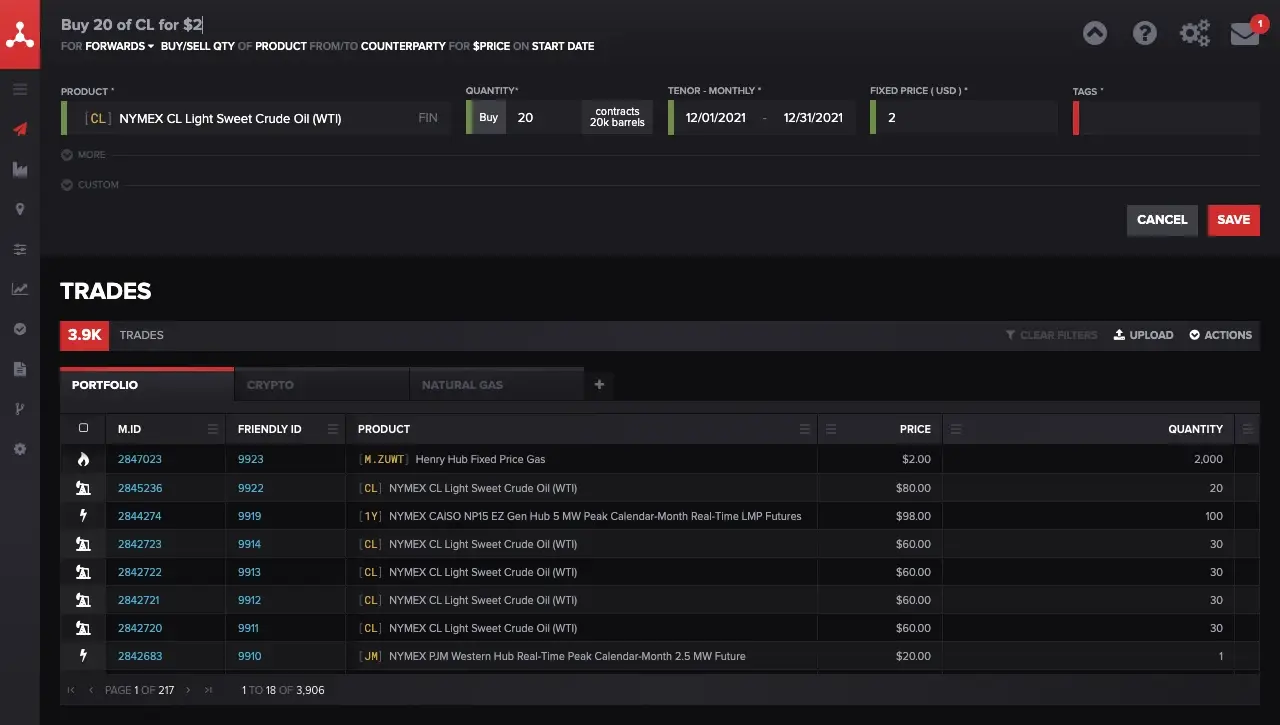
Task: Switch to NATURAL GAS tab
Action: tap(497, 385)
